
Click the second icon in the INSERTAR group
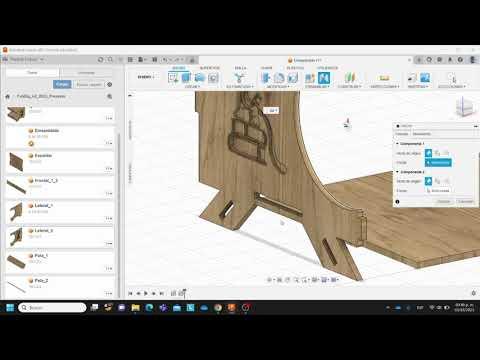425,78
